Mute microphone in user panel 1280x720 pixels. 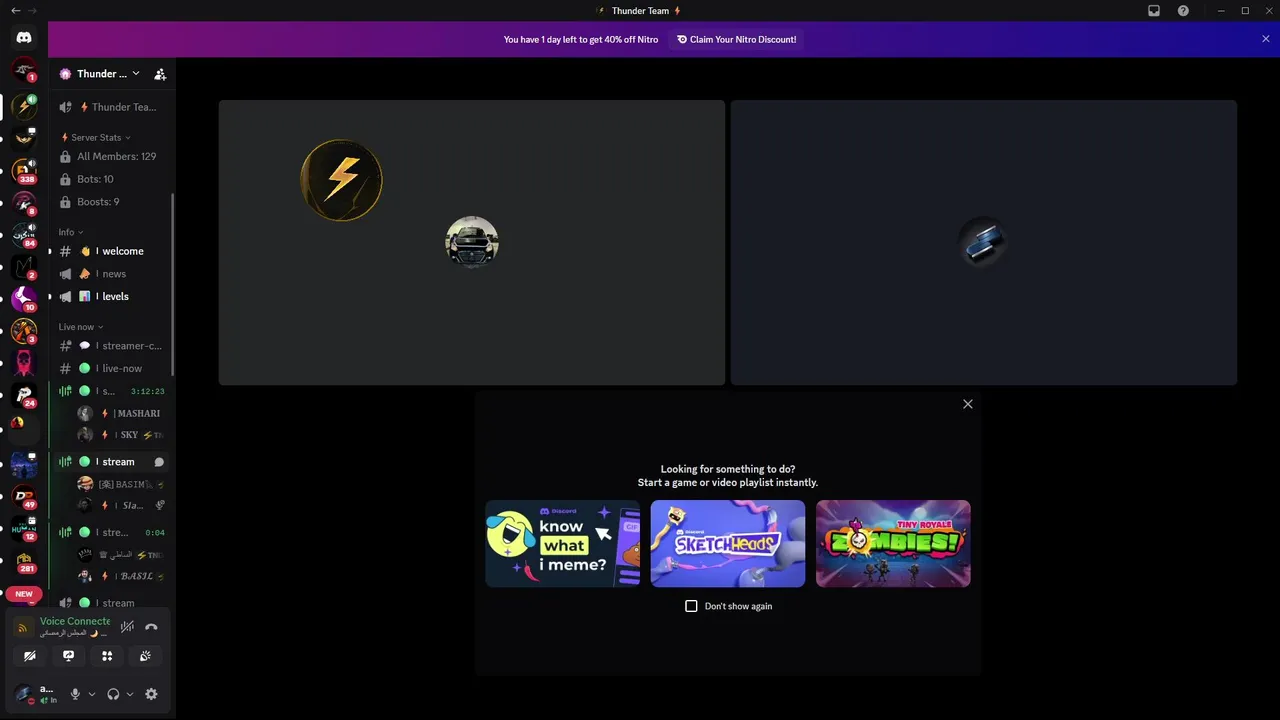coord(75,694)
